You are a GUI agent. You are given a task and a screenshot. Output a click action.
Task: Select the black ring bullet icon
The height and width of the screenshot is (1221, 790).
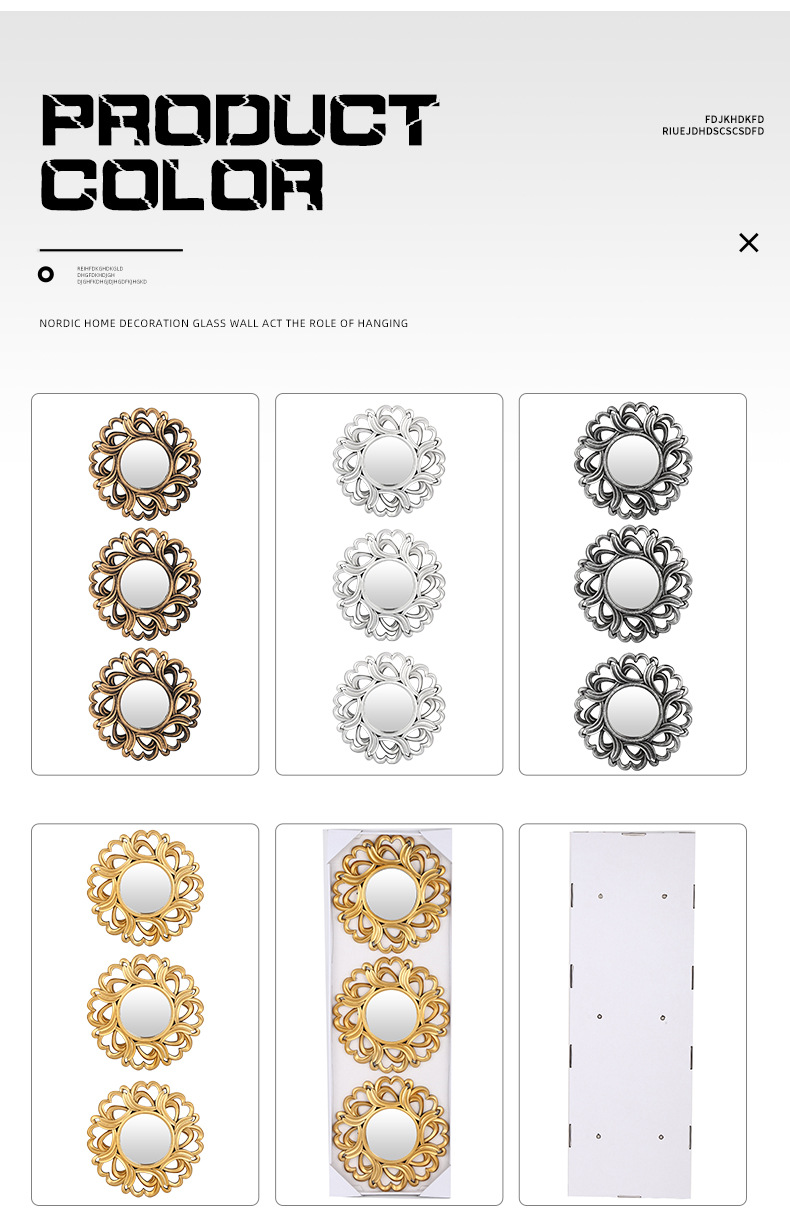point(46,274)
